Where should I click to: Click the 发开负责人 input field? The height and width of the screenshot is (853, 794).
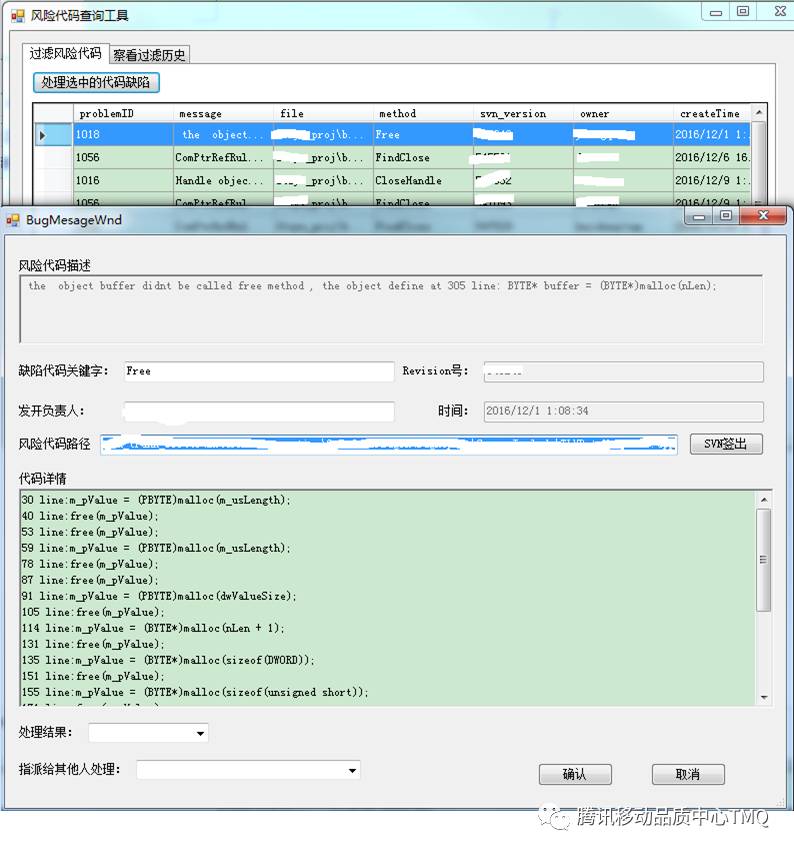(259, 411)
